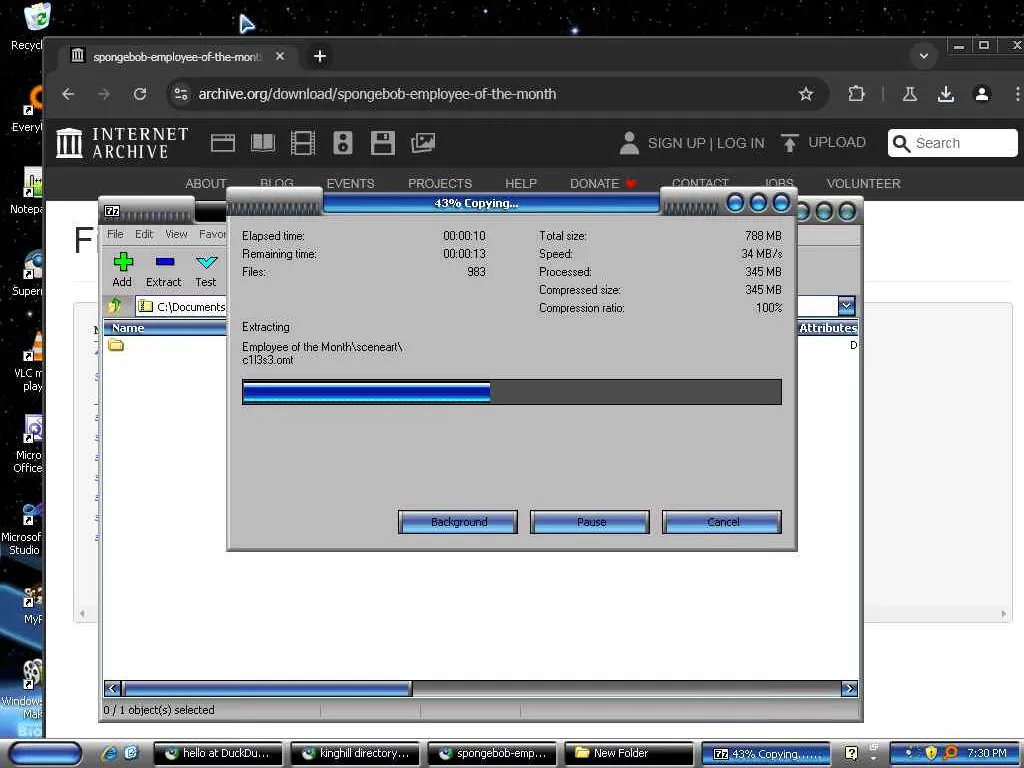Open the DONATE nav link
The height and width of the screenshot is (768, 1024).
[603, 184]
